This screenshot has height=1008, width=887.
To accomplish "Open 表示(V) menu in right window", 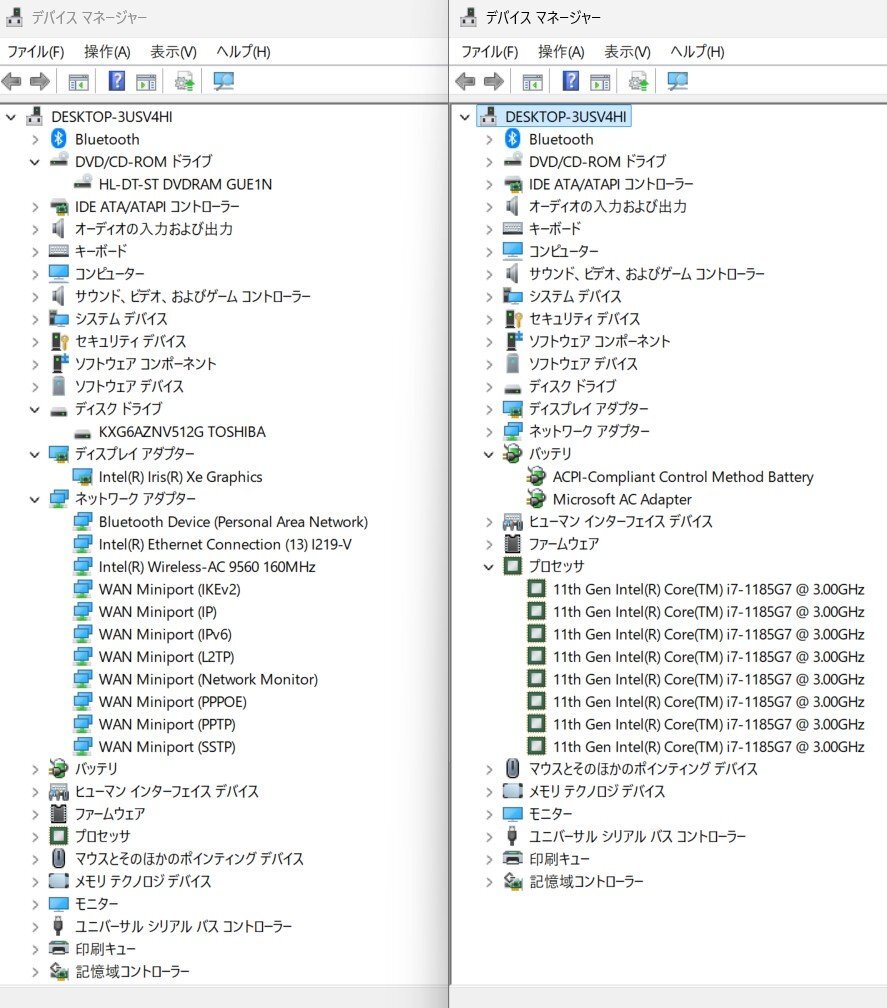I will pos(627,51).
